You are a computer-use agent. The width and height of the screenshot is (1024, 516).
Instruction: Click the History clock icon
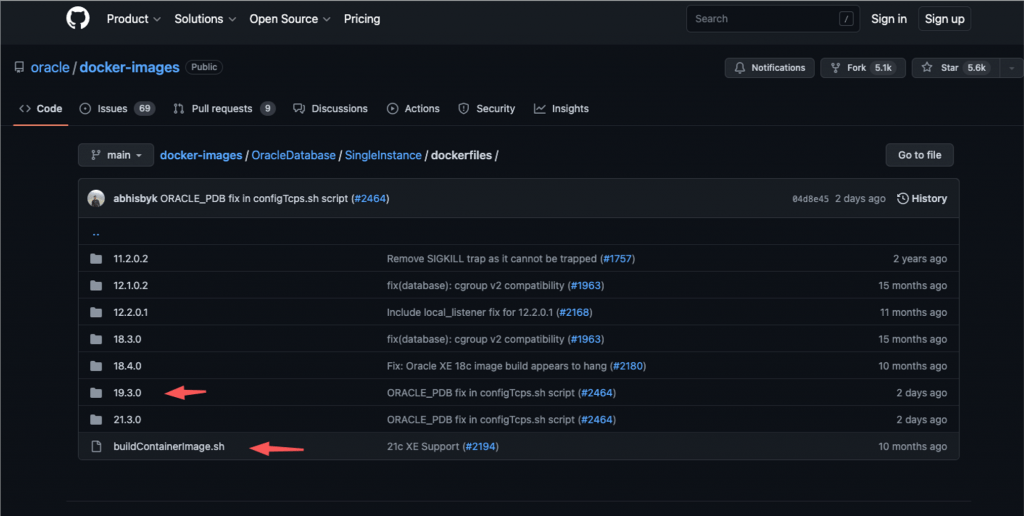tap(903, 199)
